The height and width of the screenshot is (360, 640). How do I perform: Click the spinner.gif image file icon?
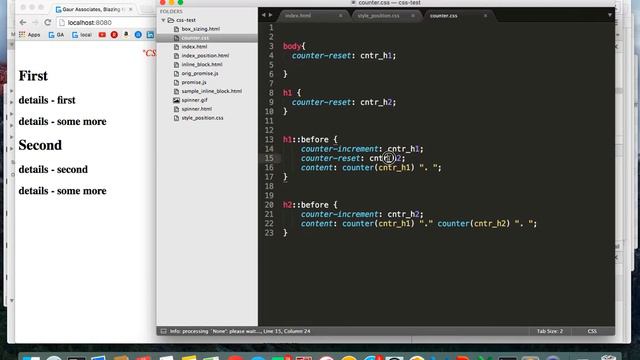click(x=176, y=100)
